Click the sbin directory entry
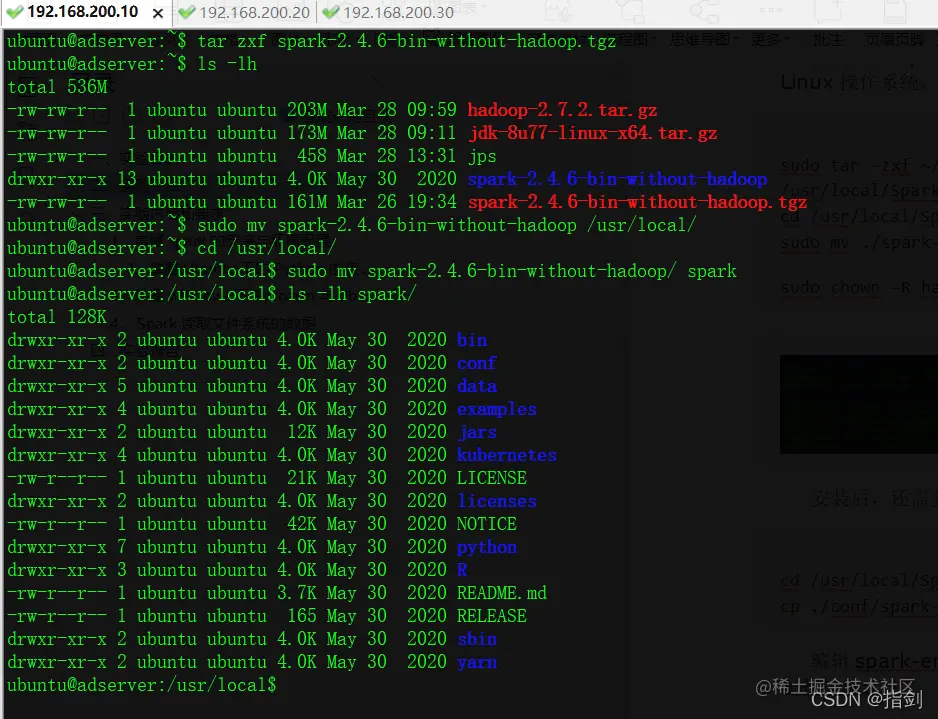 [x=477, y=639]
